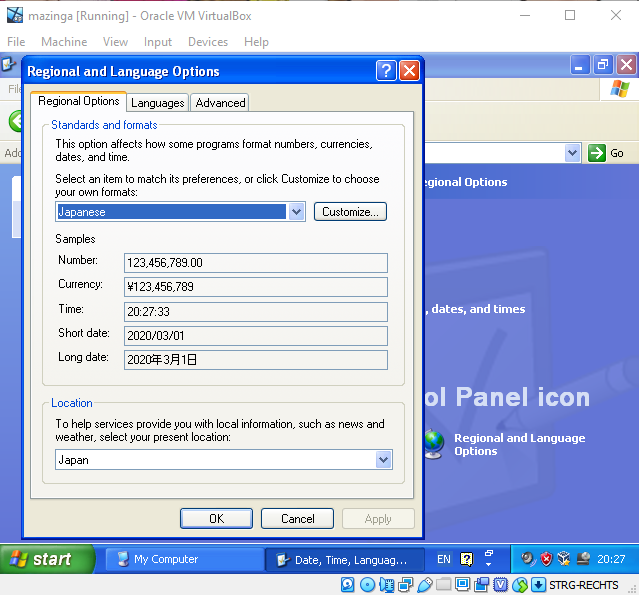Click the Currency sample field
This screenshot has width=639, height=595.
click(x=256, y=287)
